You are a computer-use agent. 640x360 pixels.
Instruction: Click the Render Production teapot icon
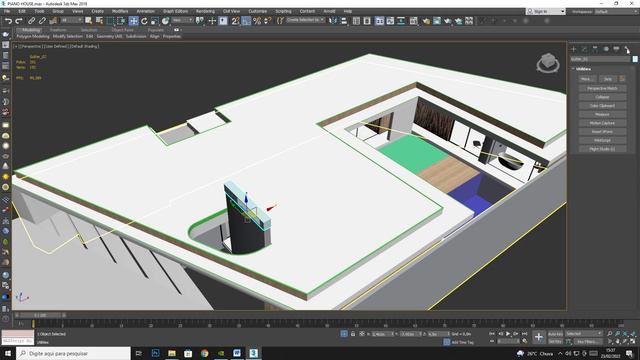coord(448,21)
